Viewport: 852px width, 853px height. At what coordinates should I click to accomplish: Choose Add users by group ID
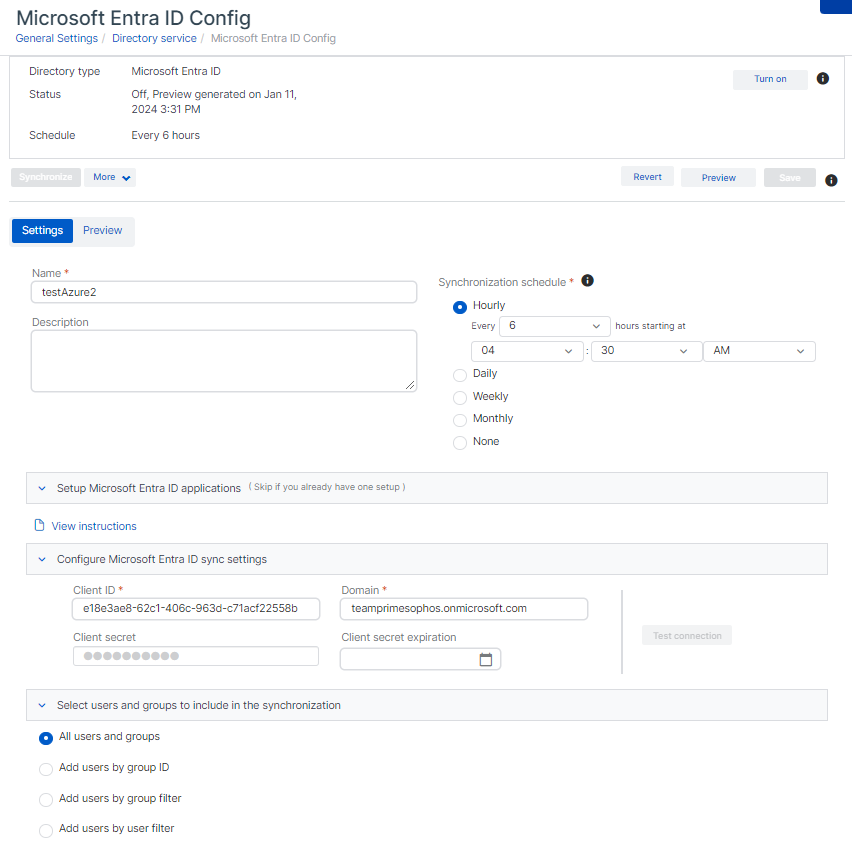46,769
